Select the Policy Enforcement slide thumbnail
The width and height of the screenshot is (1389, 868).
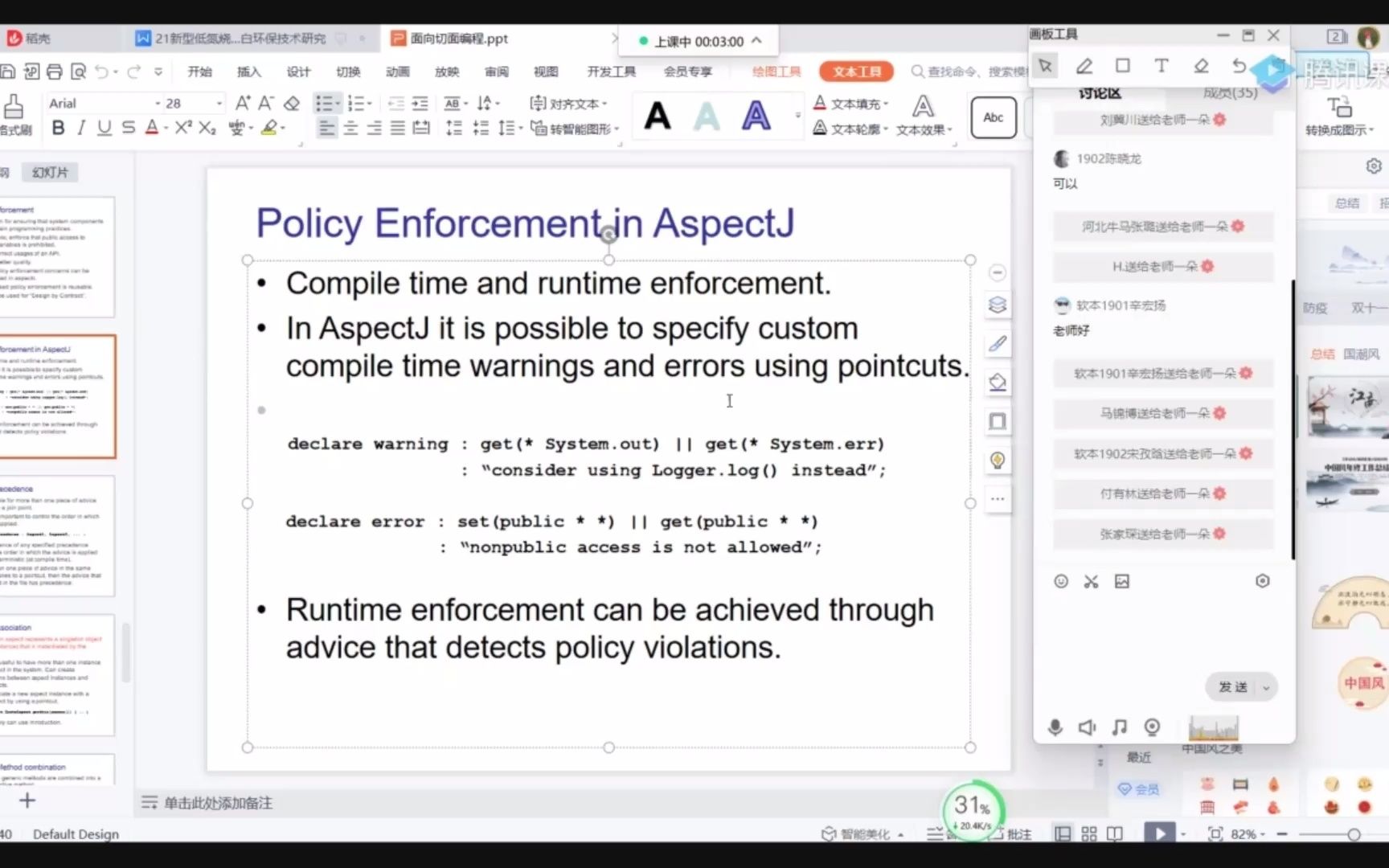[x=57, y=397]
